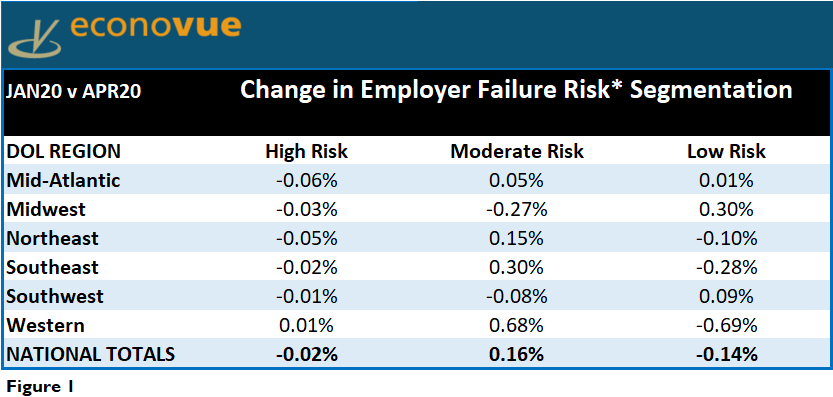Click national Moderate Risk total 0.16%
Viewport: 833px width, 397px height.
pos(517,354)
